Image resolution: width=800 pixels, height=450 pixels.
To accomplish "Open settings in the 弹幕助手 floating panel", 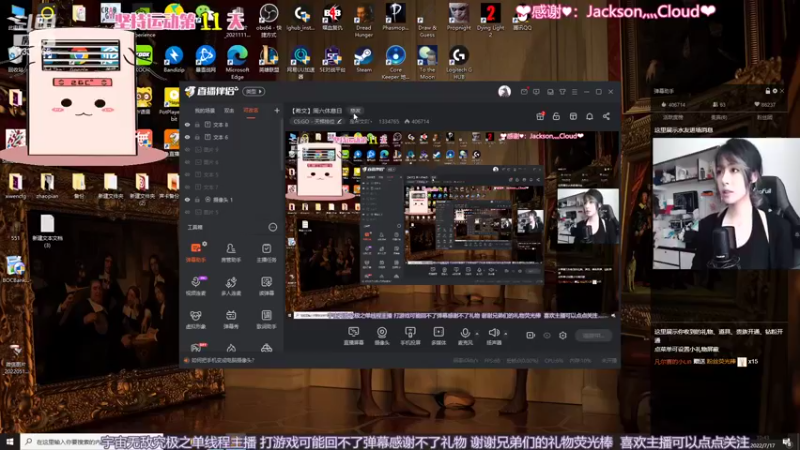I will [774, 91].
